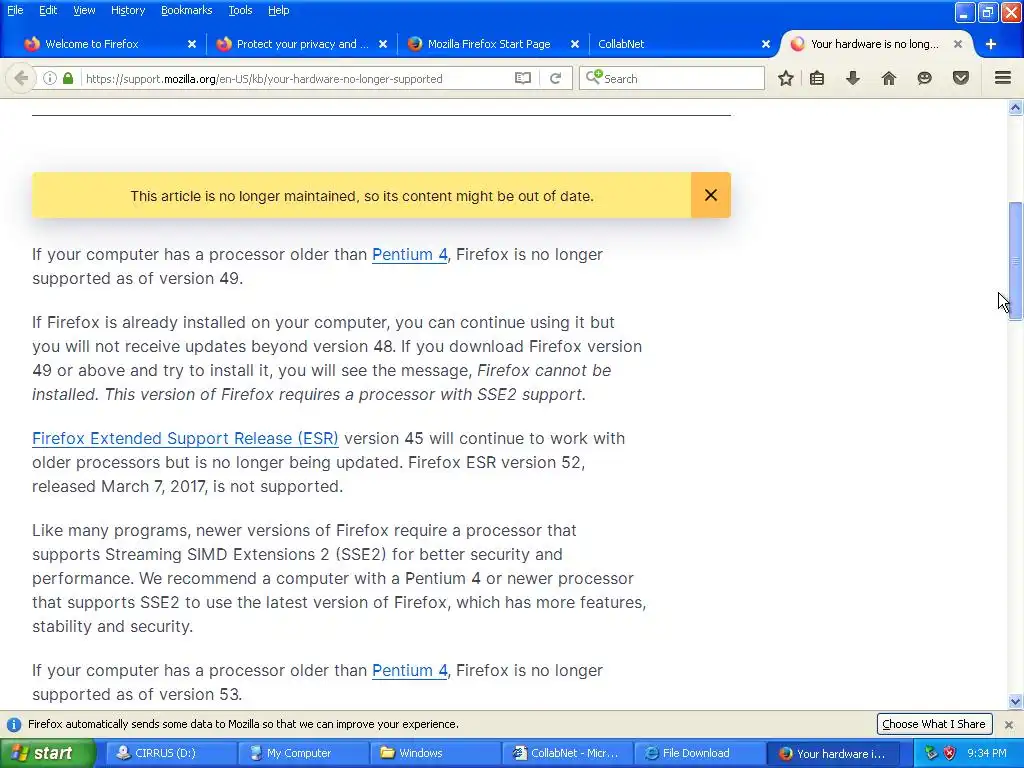
Task: Click the green padlock security icon
Action: (x=68, y=78)
